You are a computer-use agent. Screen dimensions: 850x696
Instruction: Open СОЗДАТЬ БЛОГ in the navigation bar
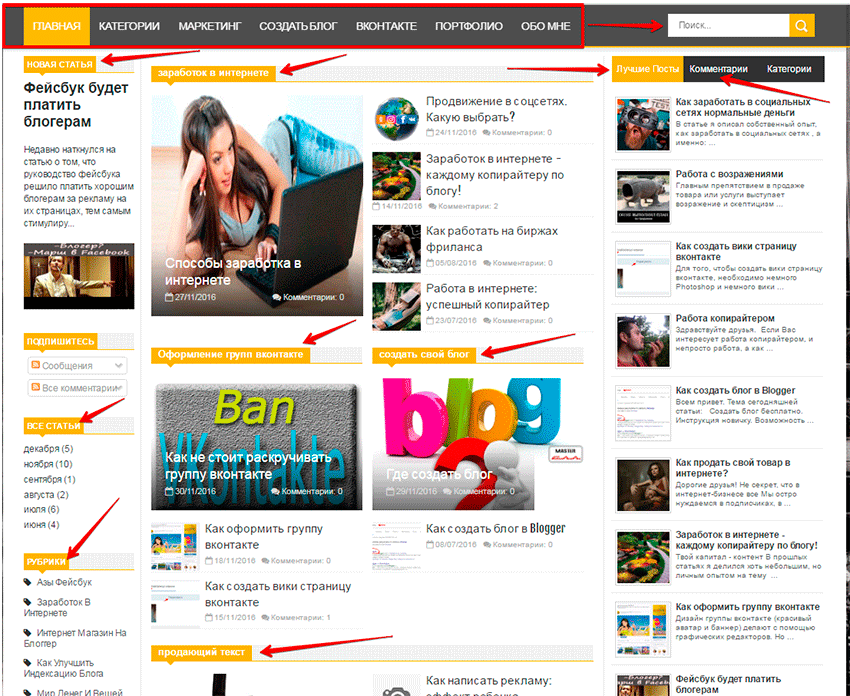tap(298, 26)
